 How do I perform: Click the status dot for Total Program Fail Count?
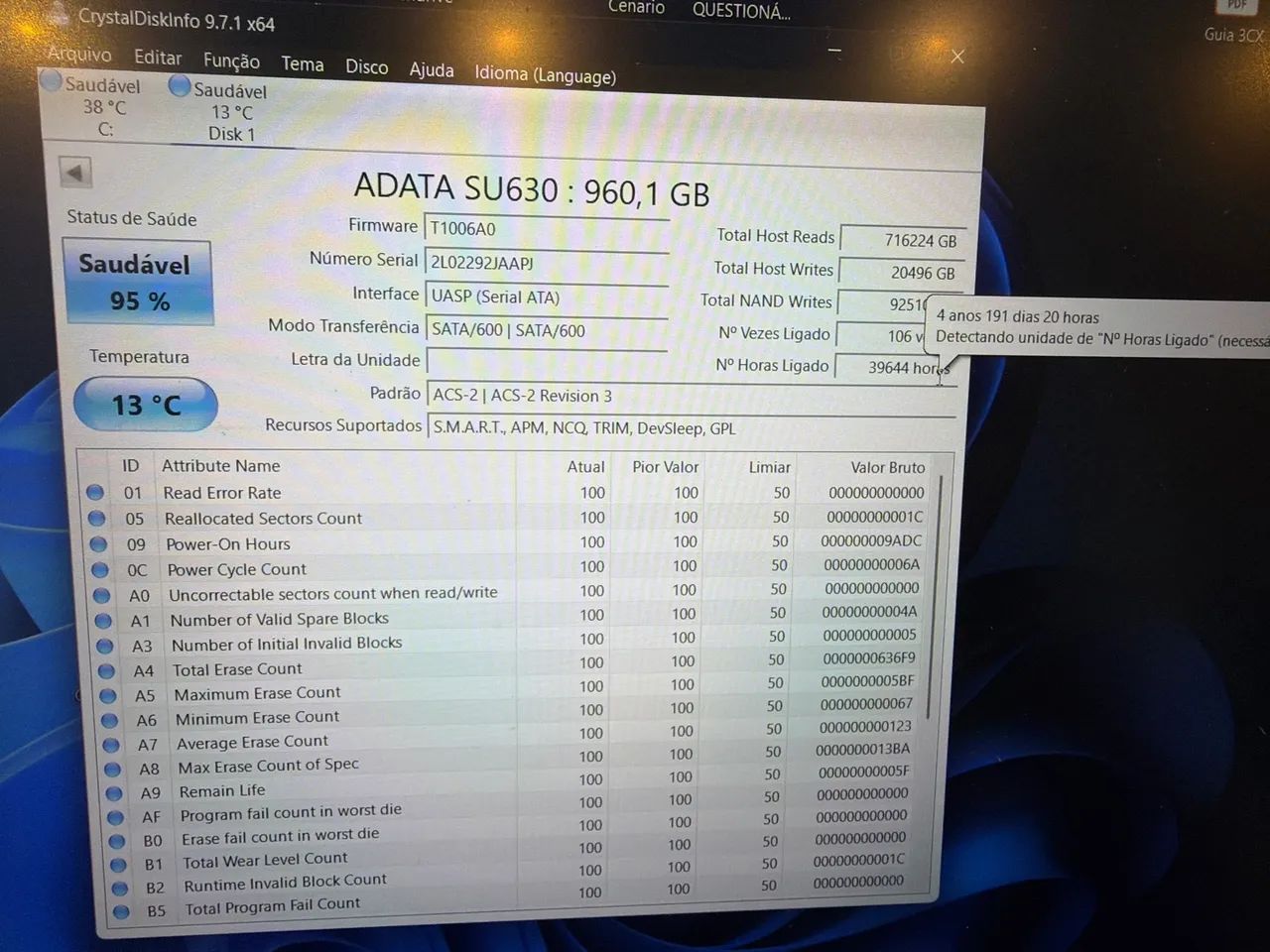(121, 910)
